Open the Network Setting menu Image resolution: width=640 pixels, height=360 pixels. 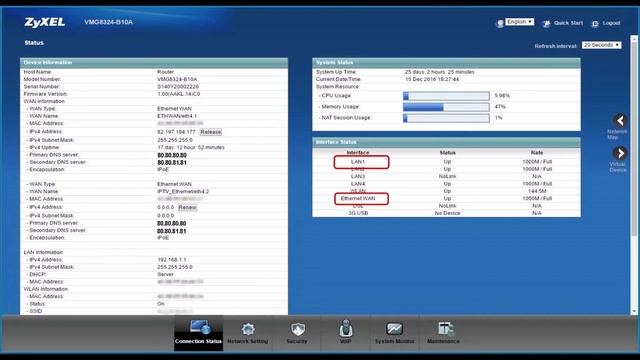pos(247,333)
